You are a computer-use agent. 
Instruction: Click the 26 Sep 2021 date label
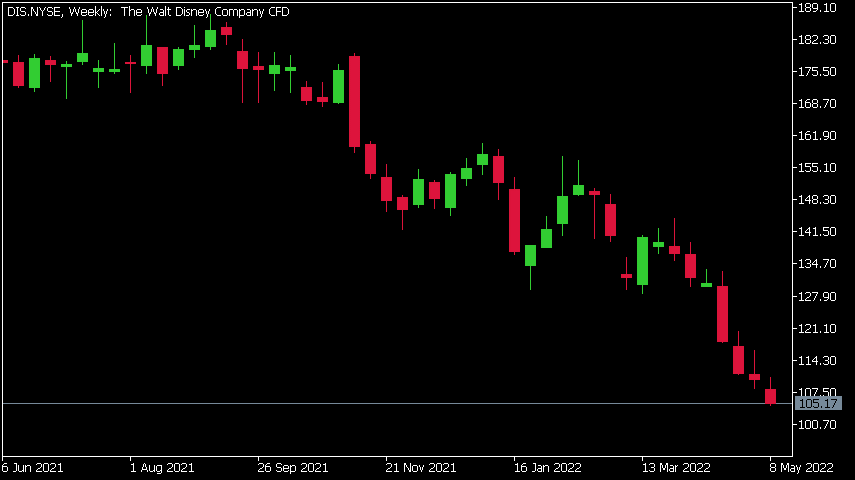click(x=293, y=468)
